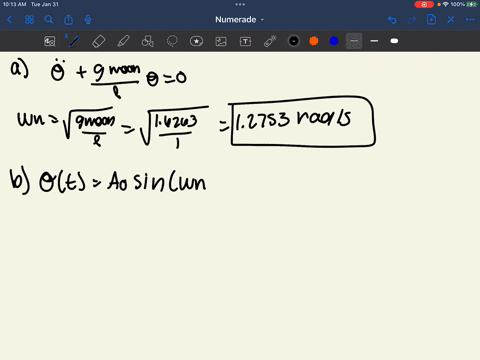This screenshot has width=480, height=360.
Task: Select the Lasso tool
Action: (x=172, y=41)
